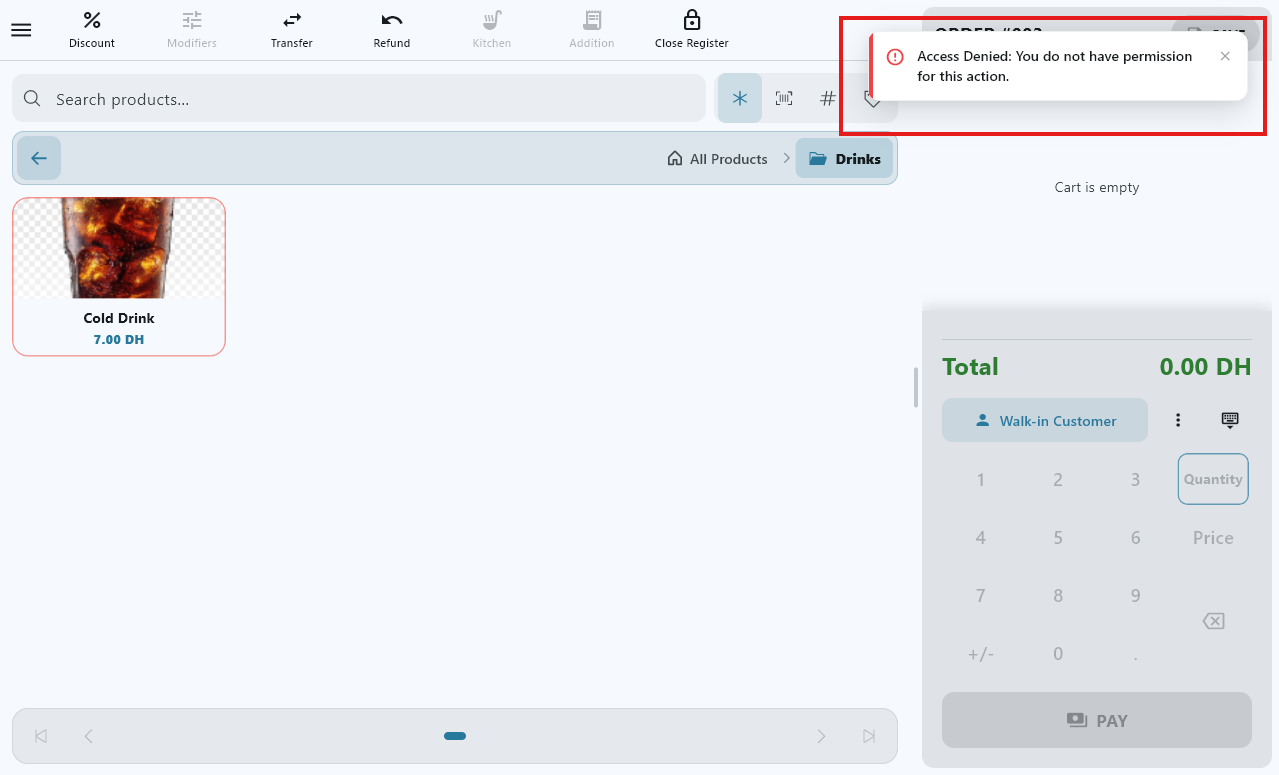Tap numpad digit 3
Screen dimensions: 1279x775
(x=1135, y=480)
